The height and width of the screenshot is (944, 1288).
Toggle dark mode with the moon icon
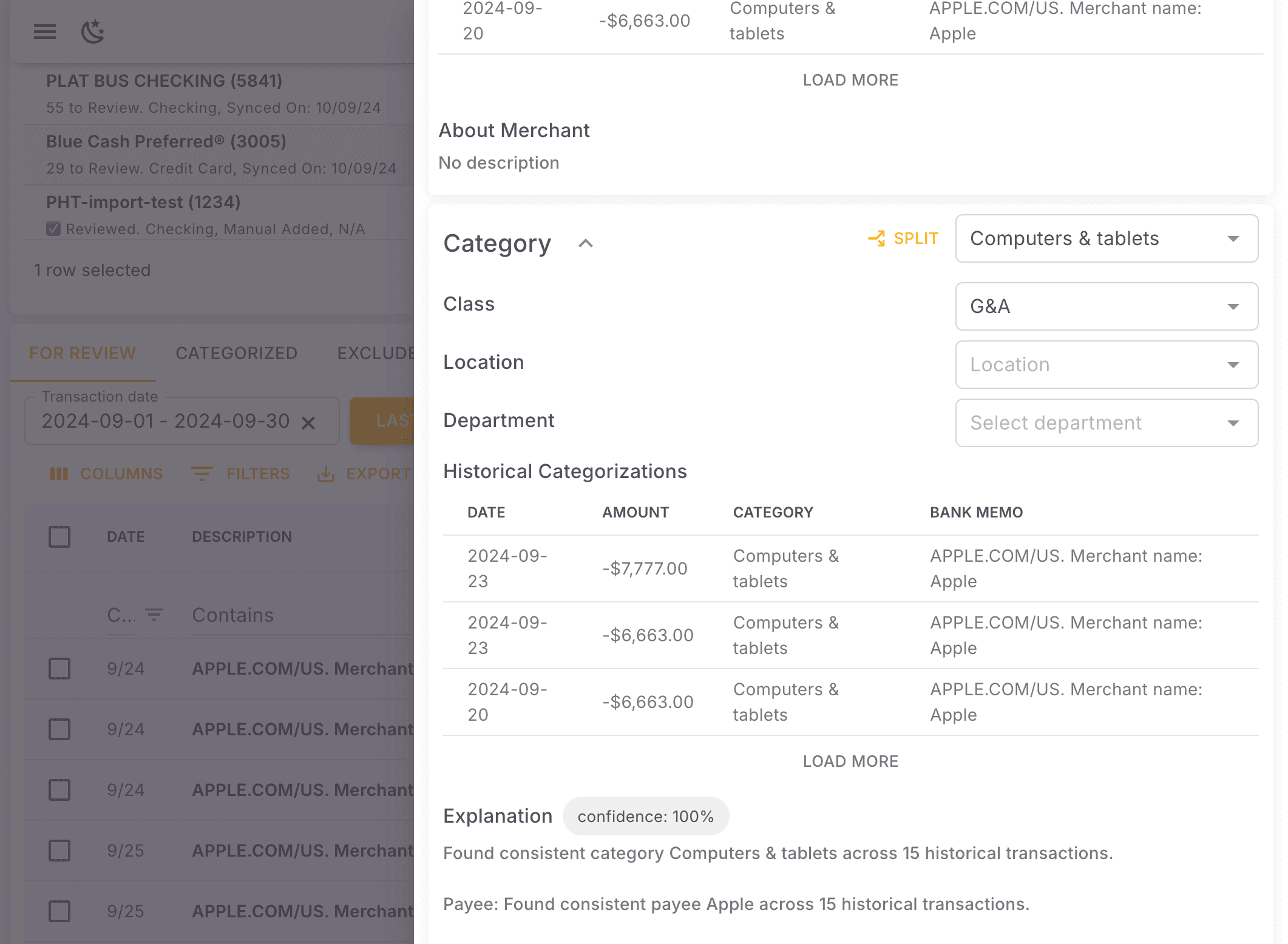(93, 32)
